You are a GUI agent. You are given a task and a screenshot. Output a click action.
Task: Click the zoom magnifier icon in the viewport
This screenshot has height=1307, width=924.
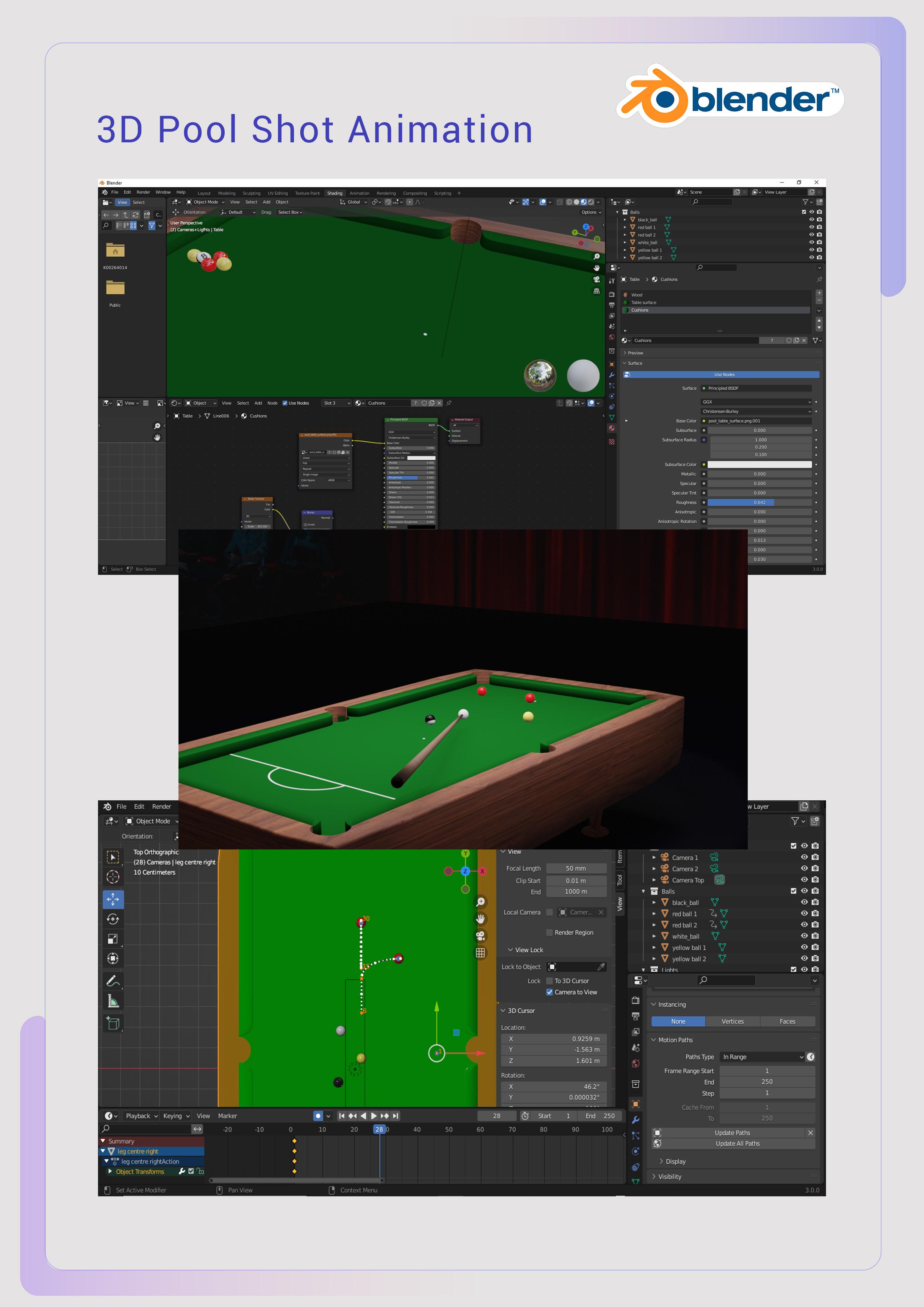pyautogui.click(x=481, y=902)
